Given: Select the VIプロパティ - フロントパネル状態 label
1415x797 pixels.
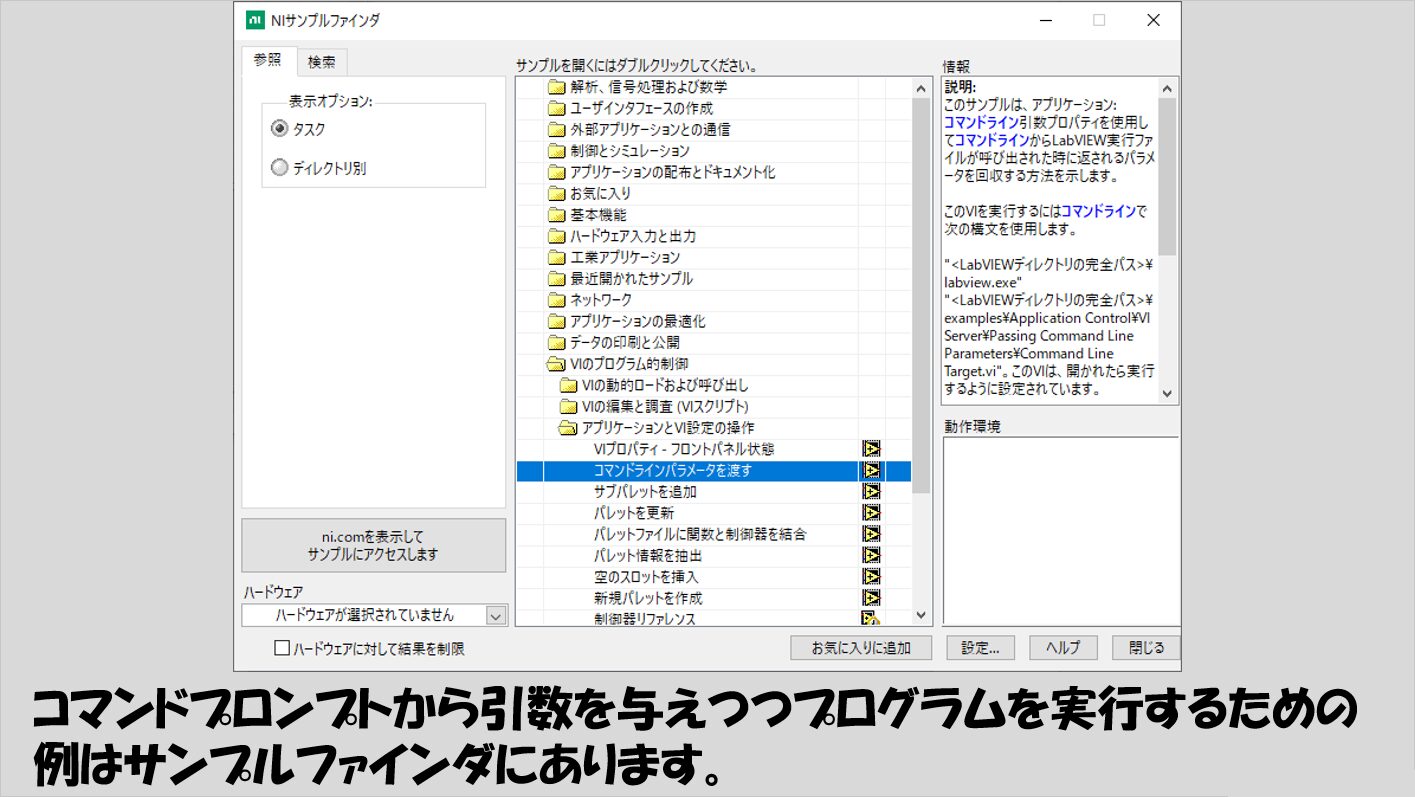Looking at the screenshot, I should coord(684,449).
